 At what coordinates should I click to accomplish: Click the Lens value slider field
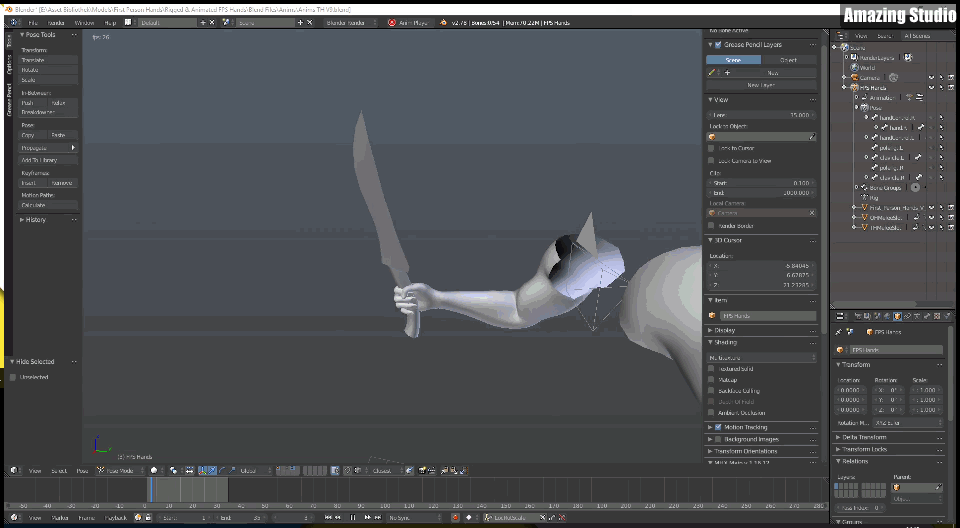(761, 115)
